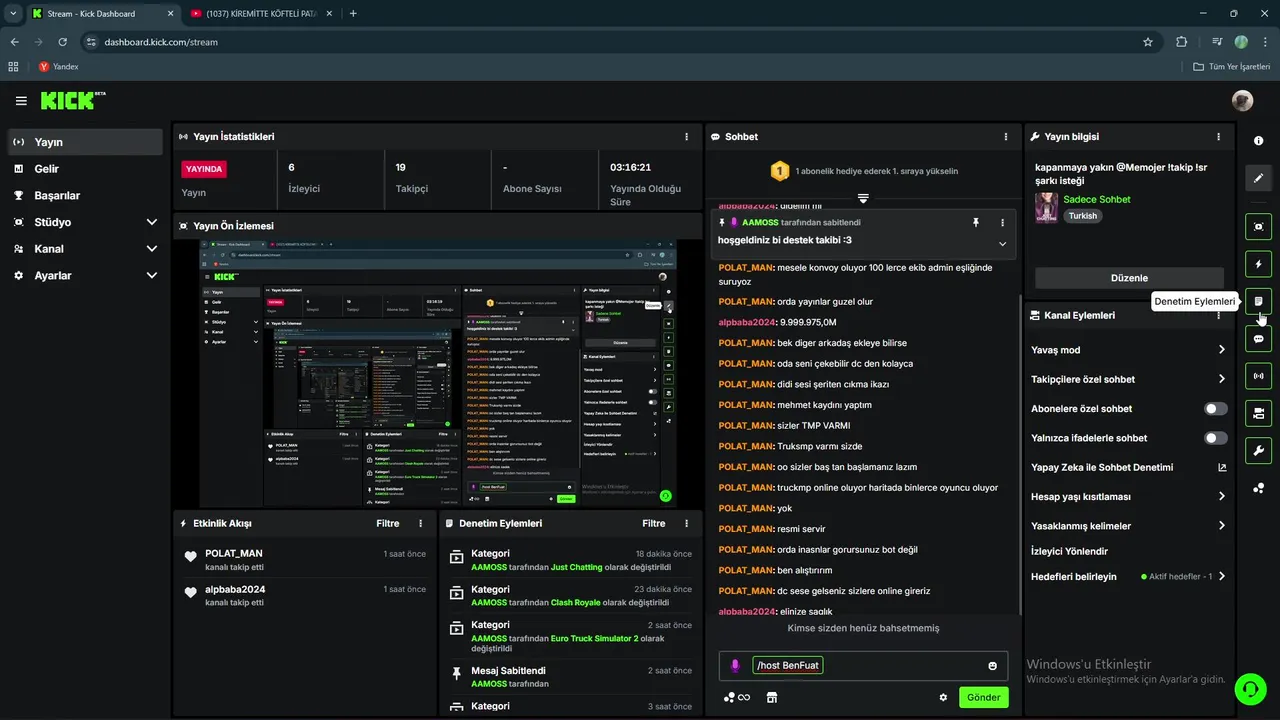
Task: Open Takipçilere özel sohbet chevron
Action: coord(1221,379)
